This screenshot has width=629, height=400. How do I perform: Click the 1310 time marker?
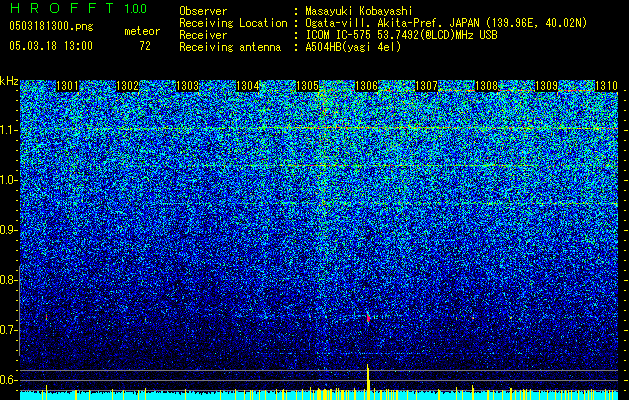click(606, 86)
